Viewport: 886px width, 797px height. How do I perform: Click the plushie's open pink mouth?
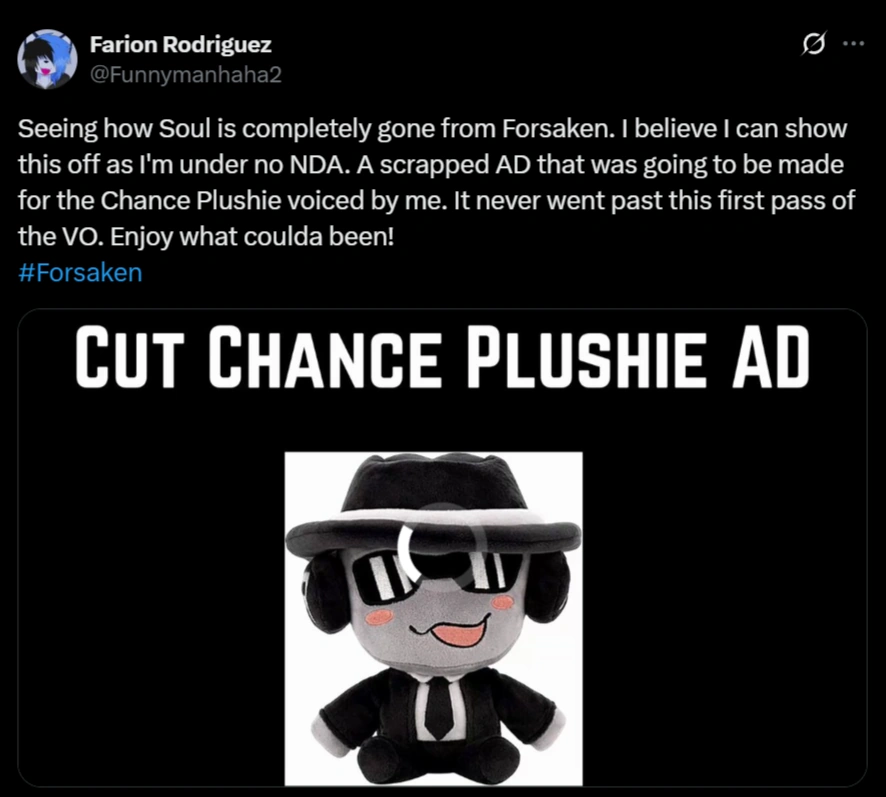click(x=459, y=633)
